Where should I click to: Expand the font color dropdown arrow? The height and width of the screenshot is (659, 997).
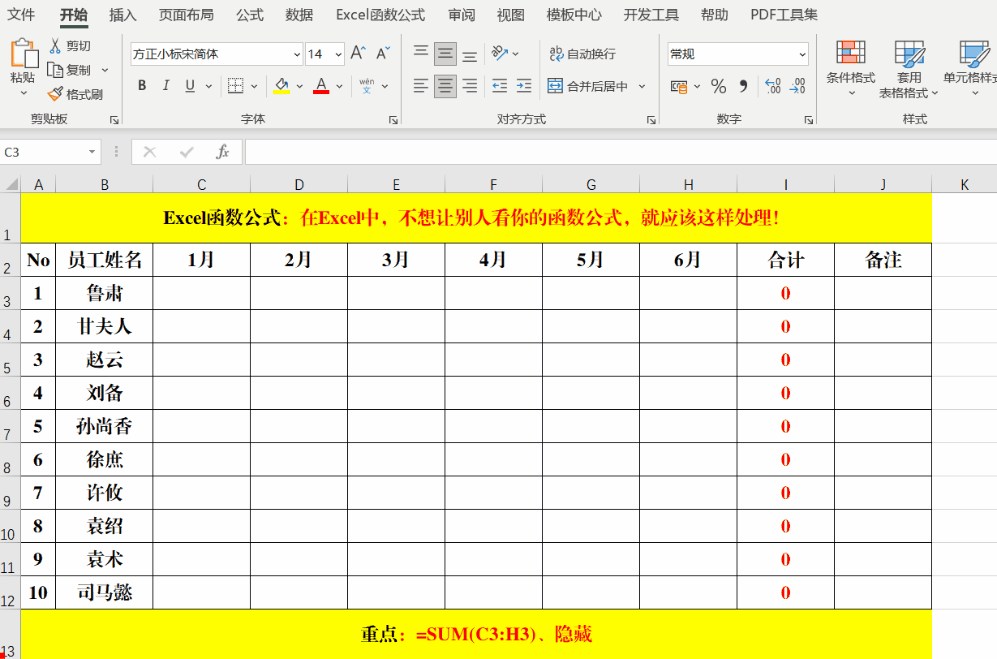pos(340,86)
